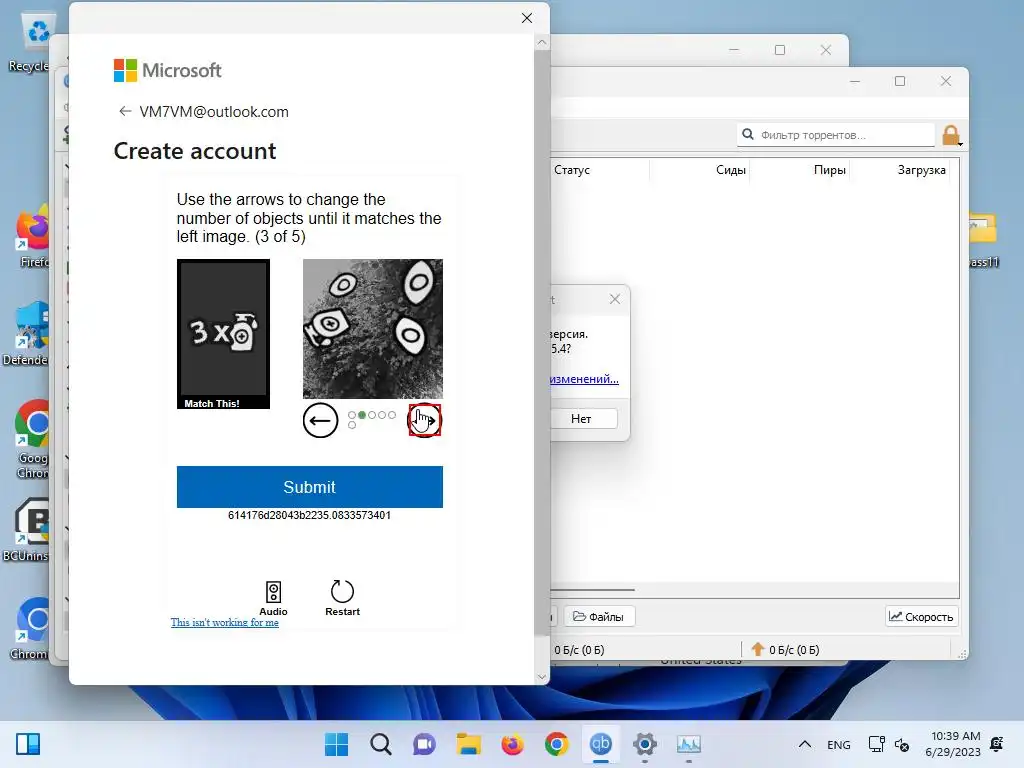The width and height of the screenshot is (1024, 768).
Task: Open the Файлы tab in qBittorrent
Action: (x=598, y=616)
